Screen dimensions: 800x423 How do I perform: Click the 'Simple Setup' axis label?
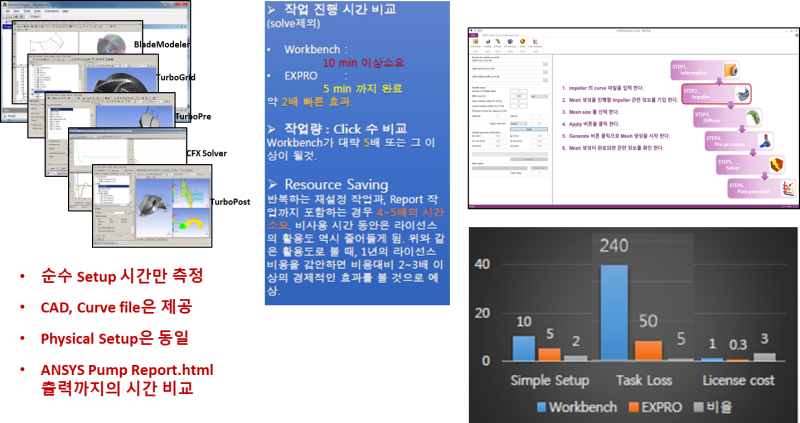point(550,380)
